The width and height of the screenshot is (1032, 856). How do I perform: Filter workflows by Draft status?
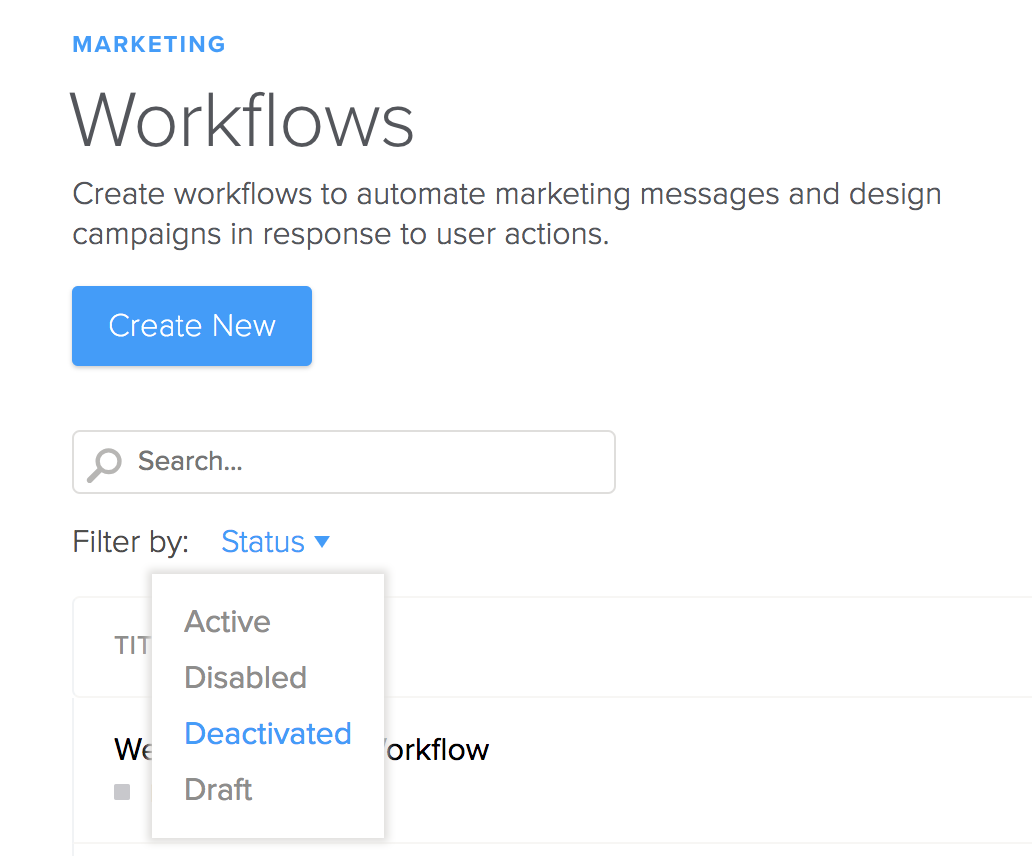[218, 790]
